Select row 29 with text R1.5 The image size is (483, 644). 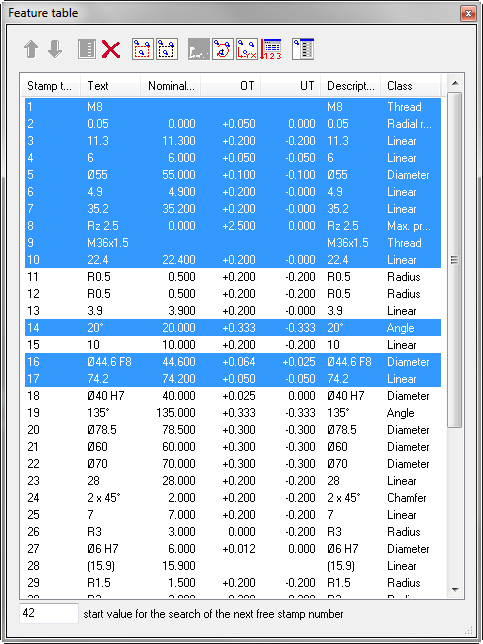[x=233, y=583]
